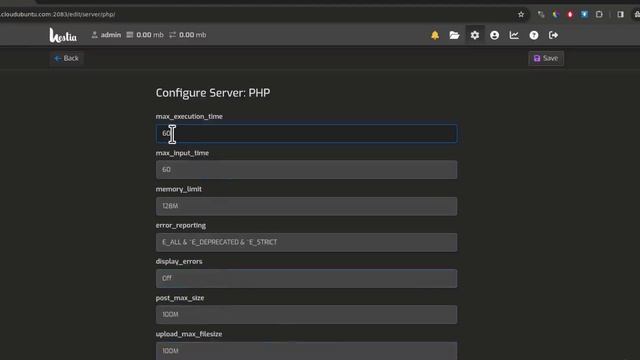
Task: Open the browser extensions puzzle icon
Action: click(599, 14)
